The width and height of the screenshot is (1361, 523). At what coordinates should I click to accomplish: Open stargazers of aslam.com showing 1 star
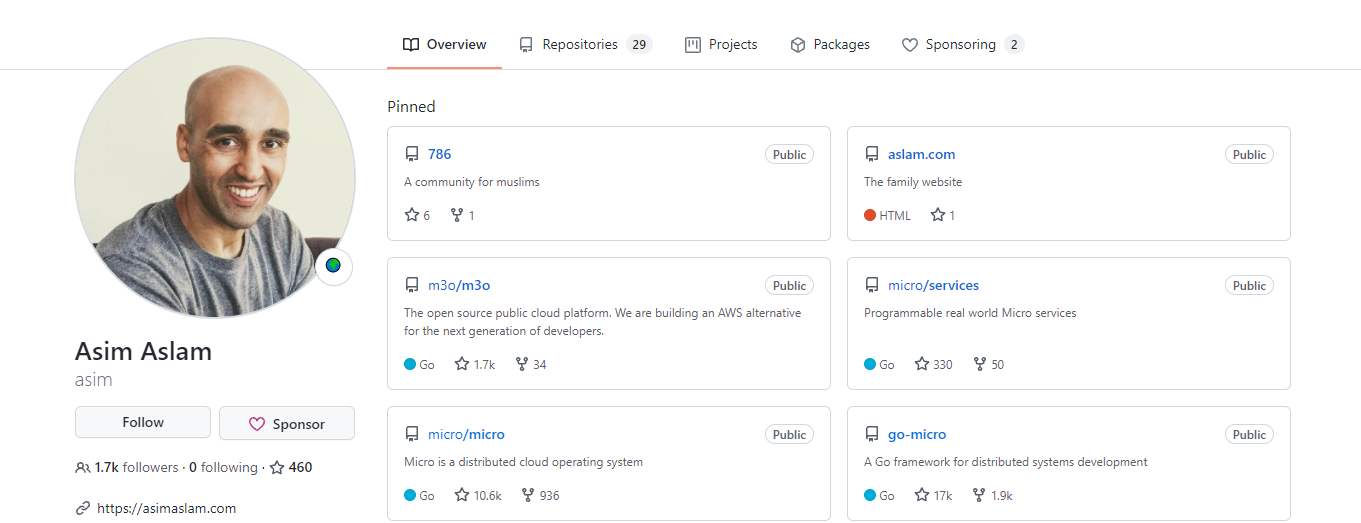[x=943, y=215]
